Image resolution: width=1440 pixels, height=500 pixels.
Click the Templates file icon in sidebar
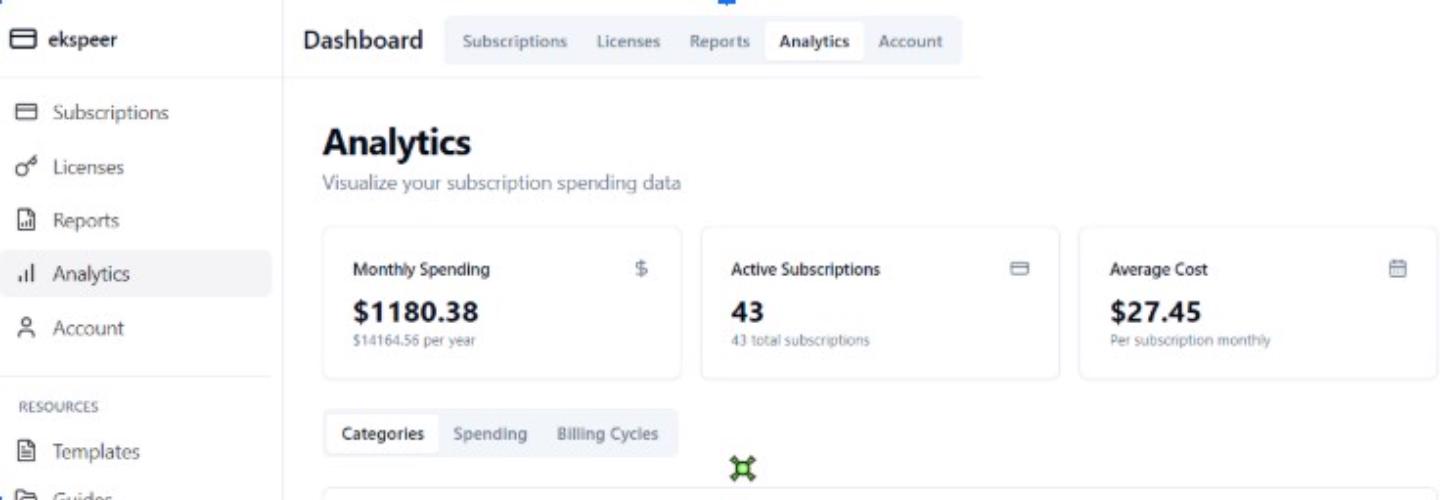click(26, 452)
